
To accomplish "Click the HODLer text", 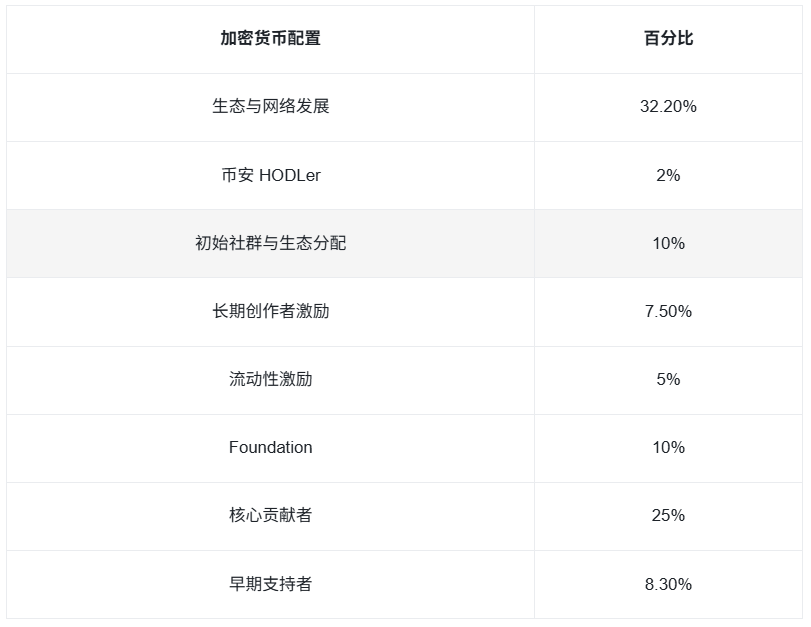I will pos(290,175).
